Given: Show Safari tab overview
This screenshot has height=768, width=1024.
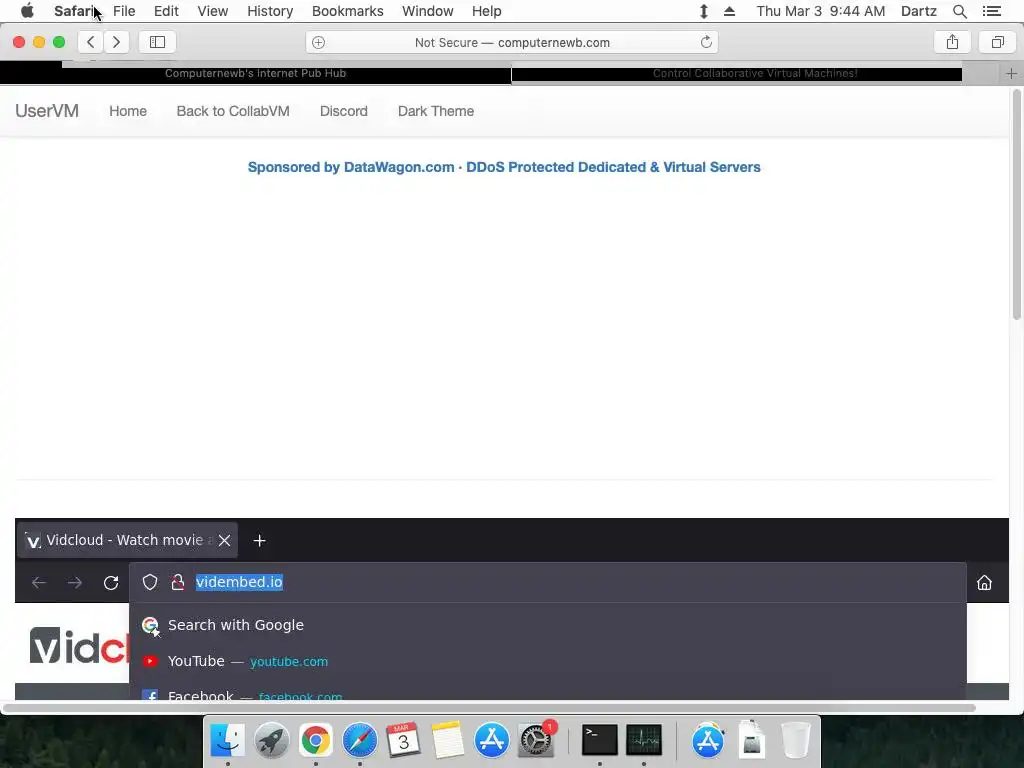Looking at the screenshot, I should tap(997, 42).
